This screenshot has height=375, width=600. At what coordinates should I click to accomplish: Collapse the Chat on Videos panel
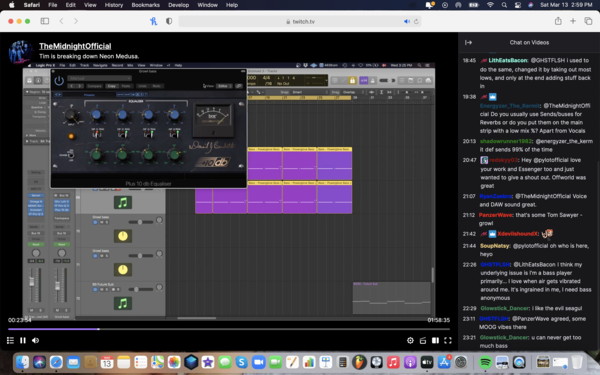tap(468, 42)
